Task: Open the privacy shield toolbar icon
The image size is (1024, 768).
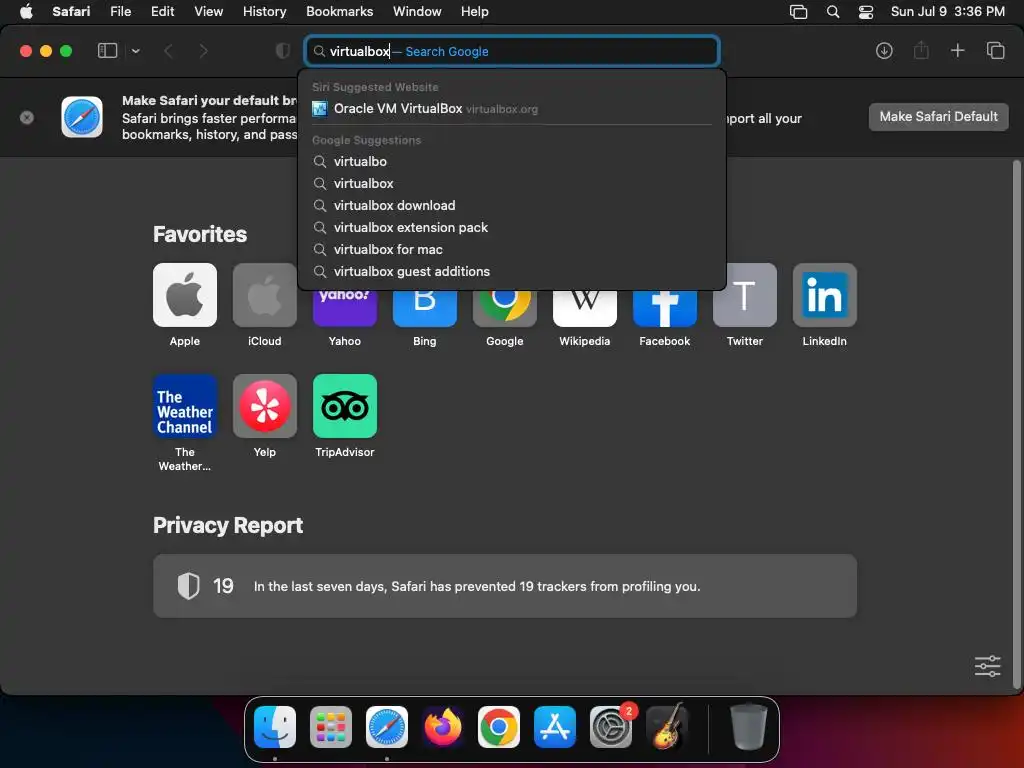Action: [x=283, y=51]
